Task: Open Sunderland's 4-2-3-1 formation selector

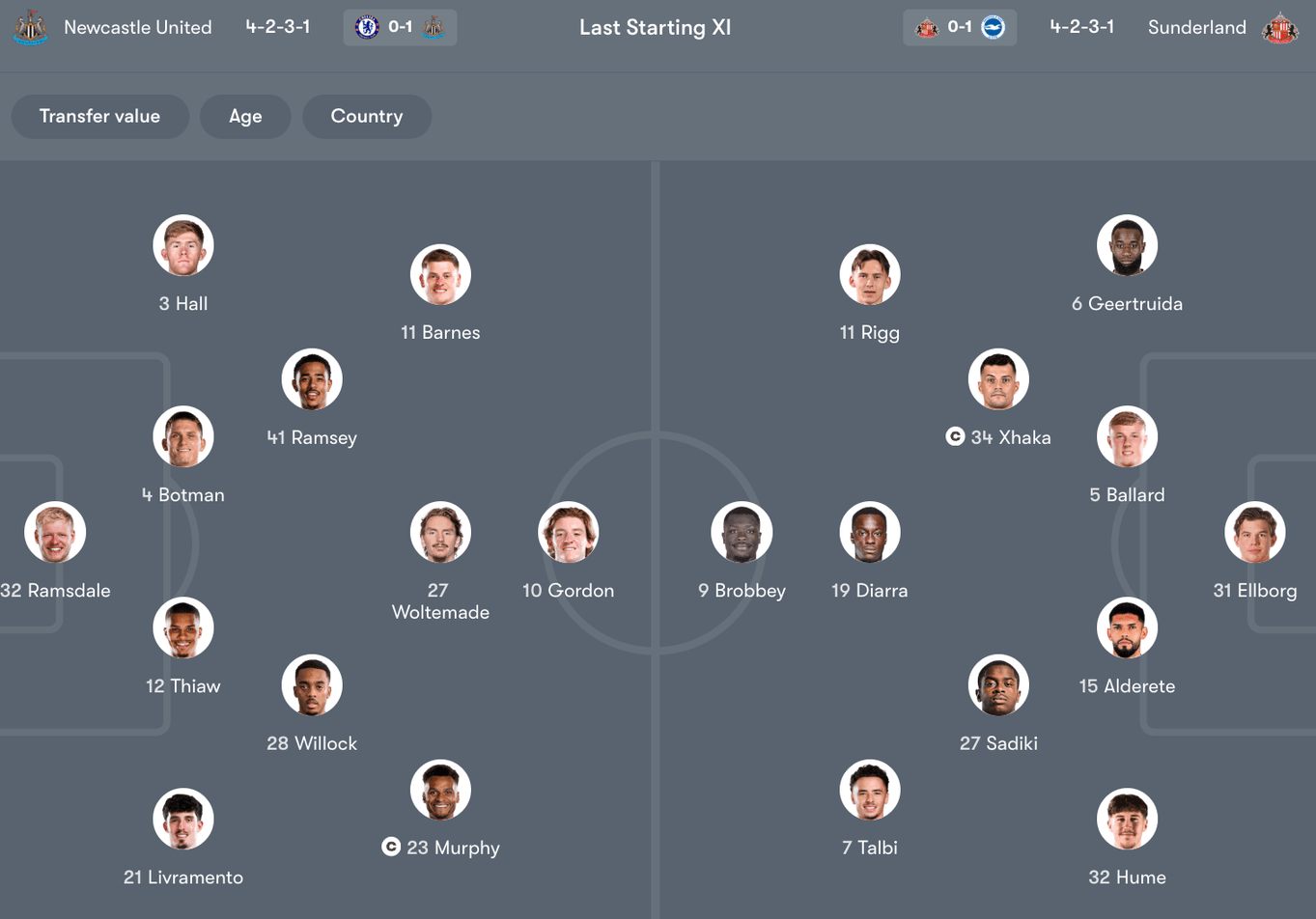Action: (1081, 27)
